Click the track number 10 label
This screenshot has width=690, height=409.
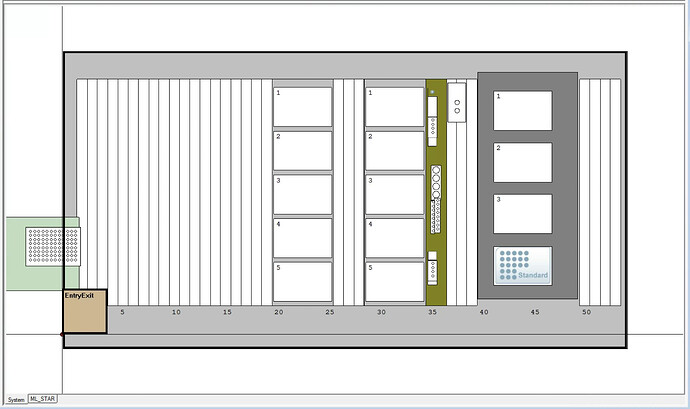[176, 312]
